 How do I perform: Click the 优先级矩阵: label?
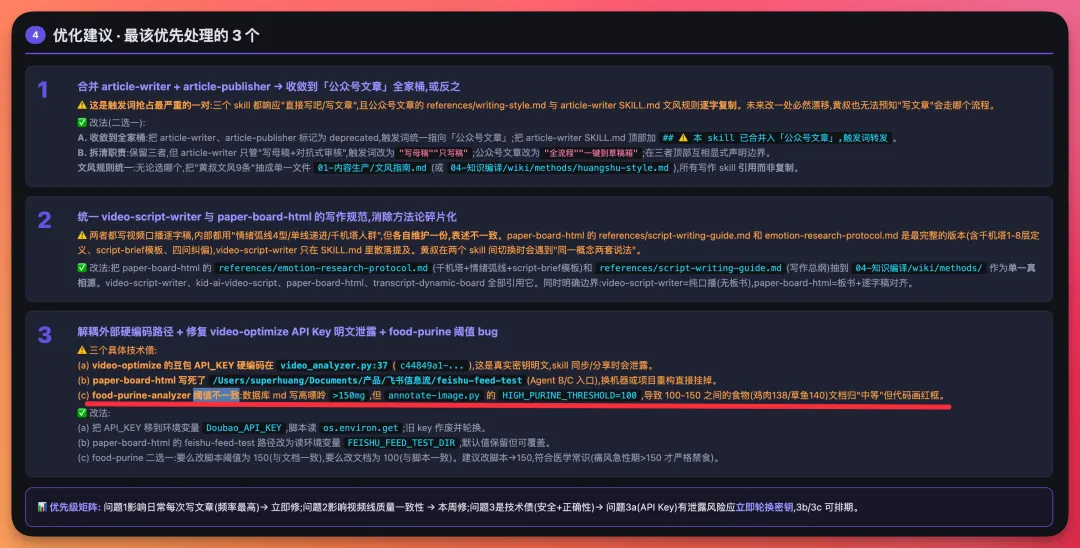point(75,507)
